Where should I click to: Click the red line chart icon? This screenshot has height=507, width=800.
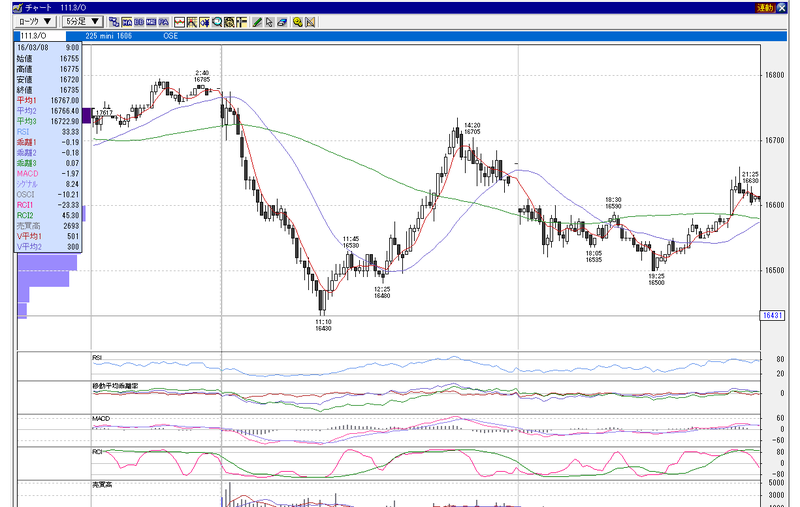(180, 22)
